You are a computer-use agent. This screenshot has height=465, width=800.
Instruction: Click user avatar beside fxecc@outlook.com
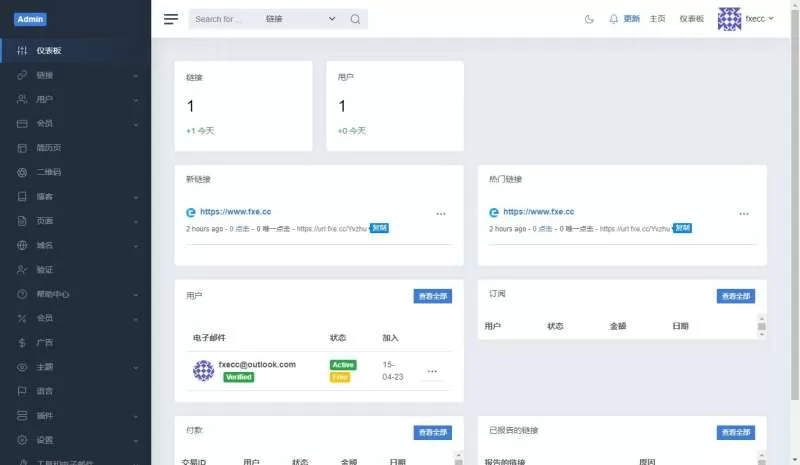point(203,371)
